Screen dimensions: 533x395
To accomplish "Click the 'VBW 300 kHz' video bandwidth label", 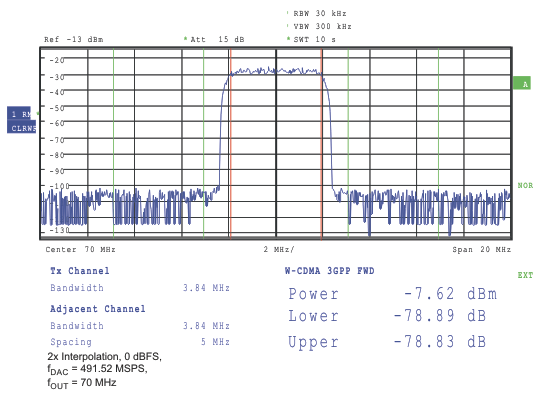I will pos(322,27).
